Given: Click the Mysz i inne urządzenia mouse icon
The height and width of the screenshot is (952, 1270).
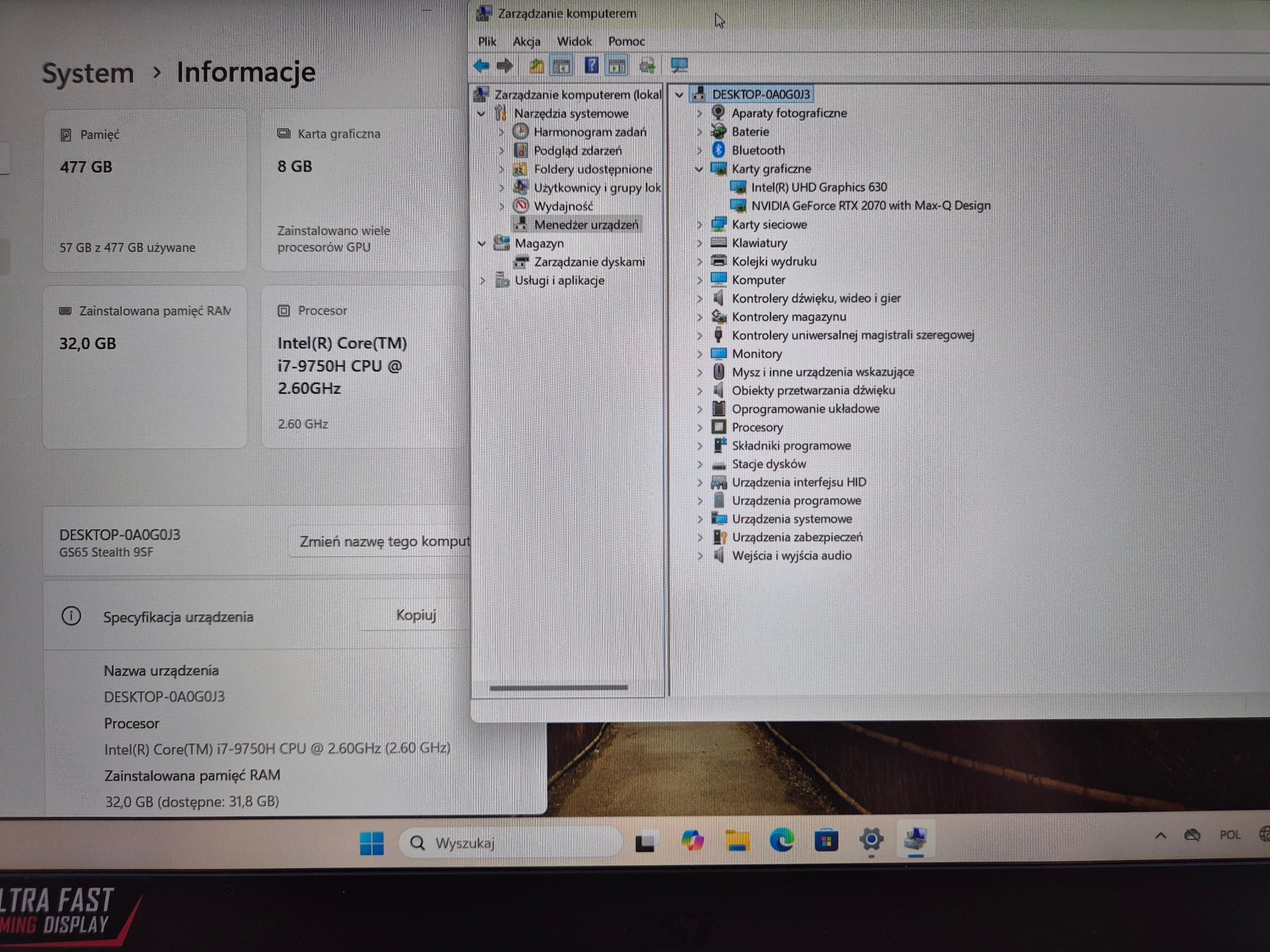Looking at the screenshot, I should click(718, 371).
